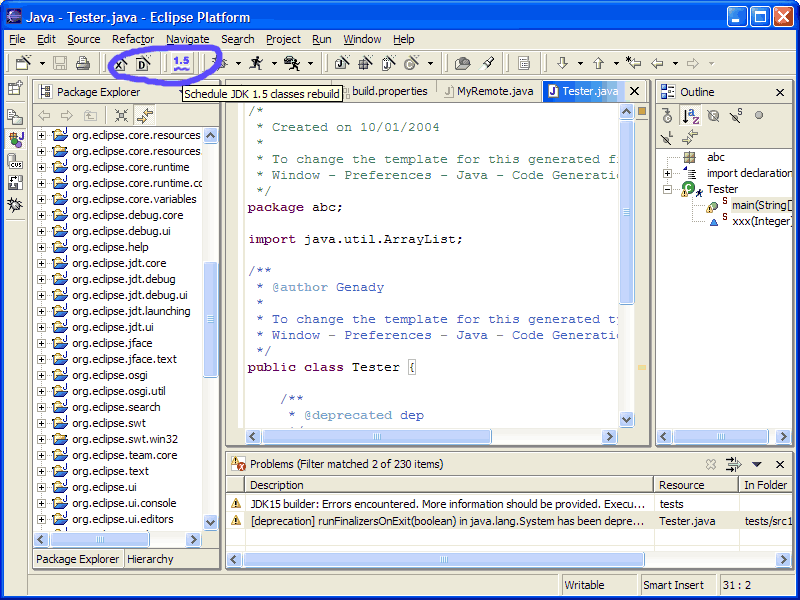Image resolution: width=800 pixels, height=600 pixels.
Task: Sort Problems by Resource column header
Action: [696, 485]
